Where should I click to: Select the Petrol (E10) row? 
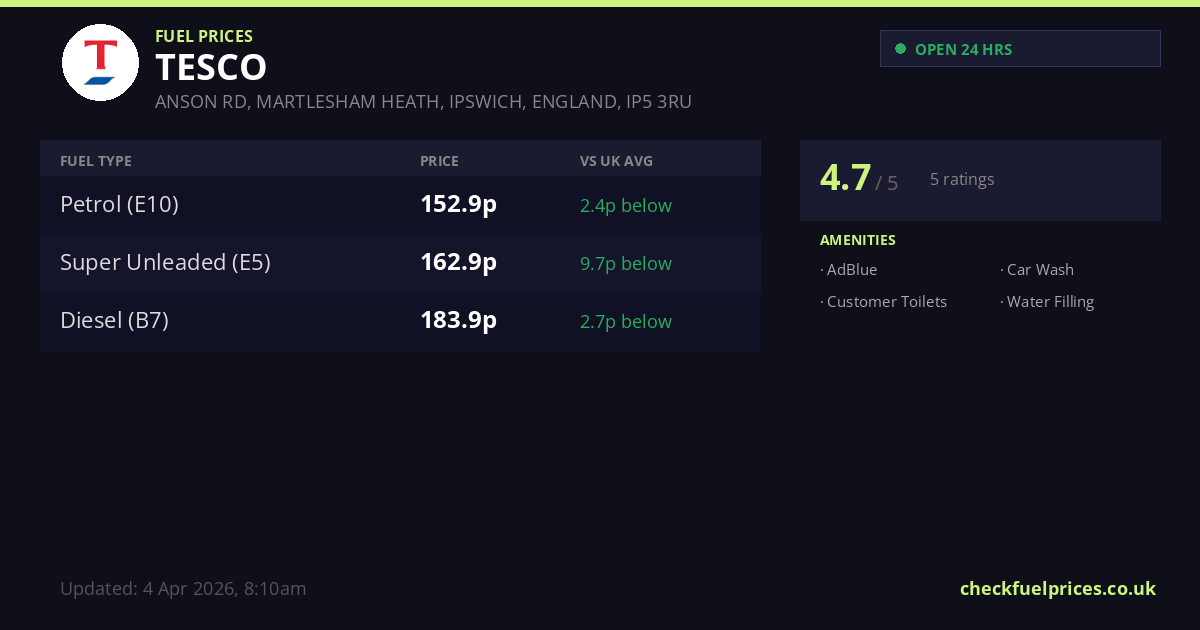(x=400, y=204)
